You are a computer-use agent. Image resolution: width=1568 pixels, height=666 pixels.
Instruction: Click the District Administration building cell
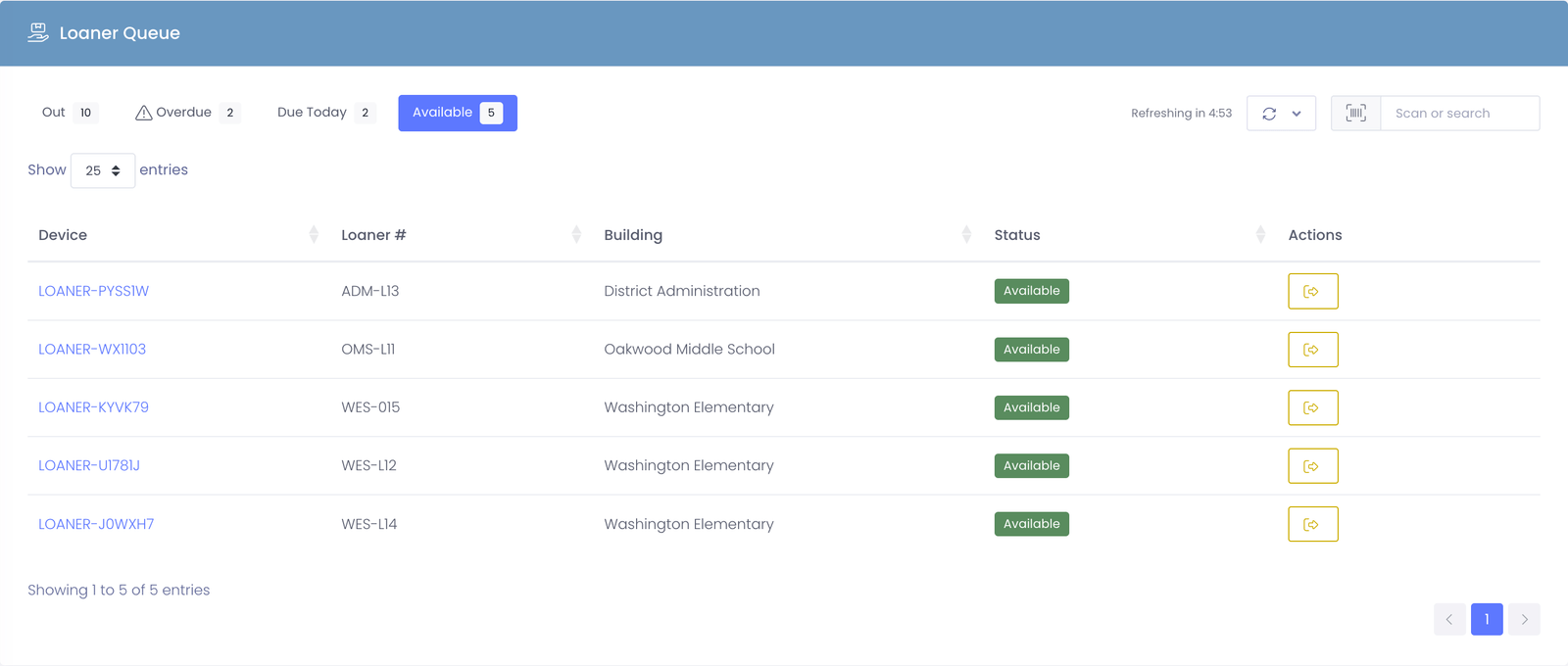point(682,291)
